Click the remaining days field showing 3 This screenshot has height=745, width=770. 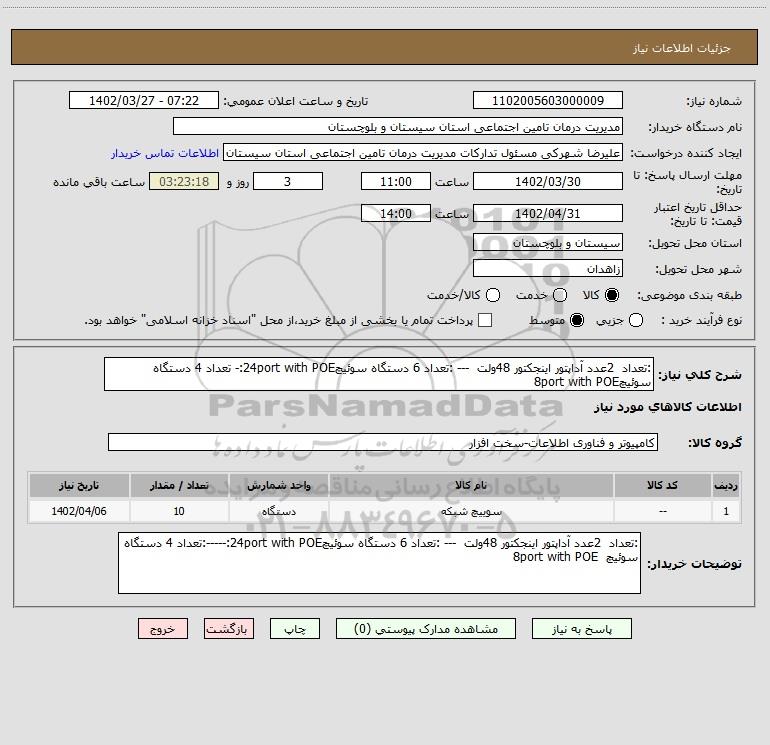coord(288,181)
